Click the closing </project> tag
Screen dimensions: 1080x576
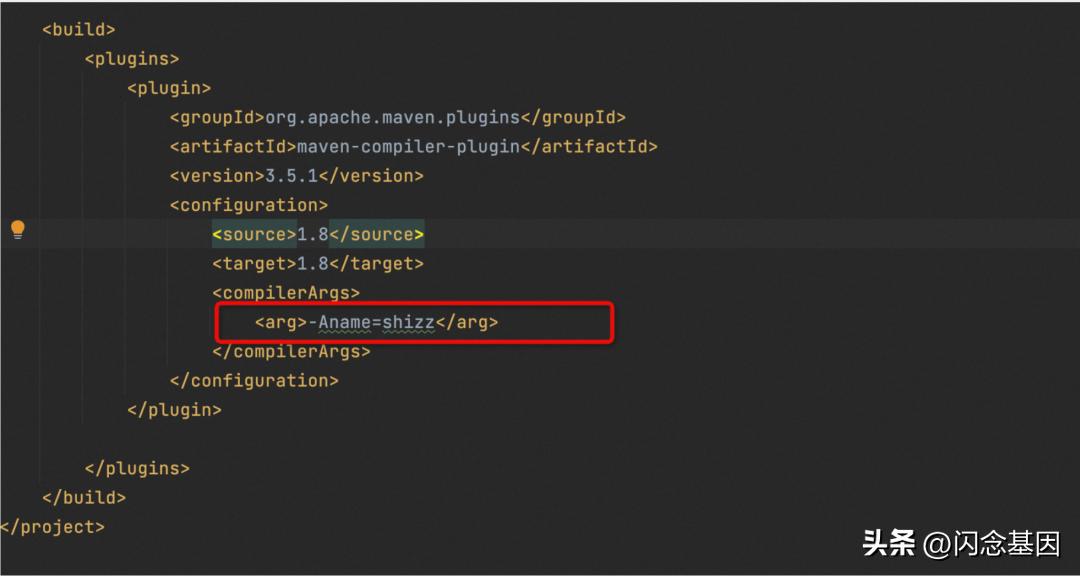pos(52,527)
